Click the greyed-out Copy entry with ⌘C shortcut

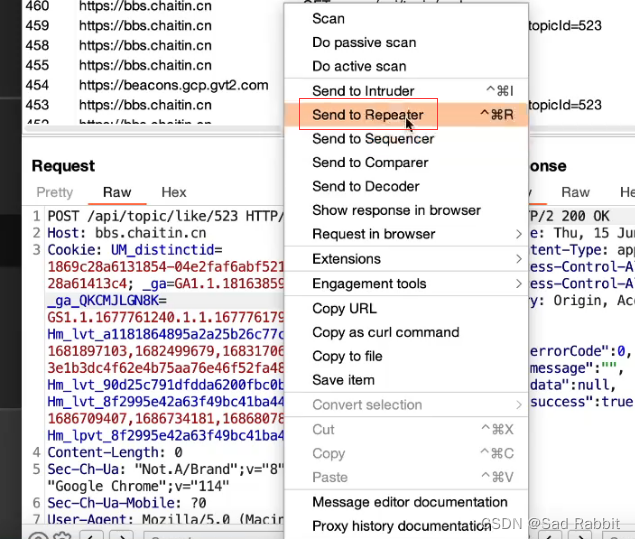pyautogui.click(x=406, y=454)
